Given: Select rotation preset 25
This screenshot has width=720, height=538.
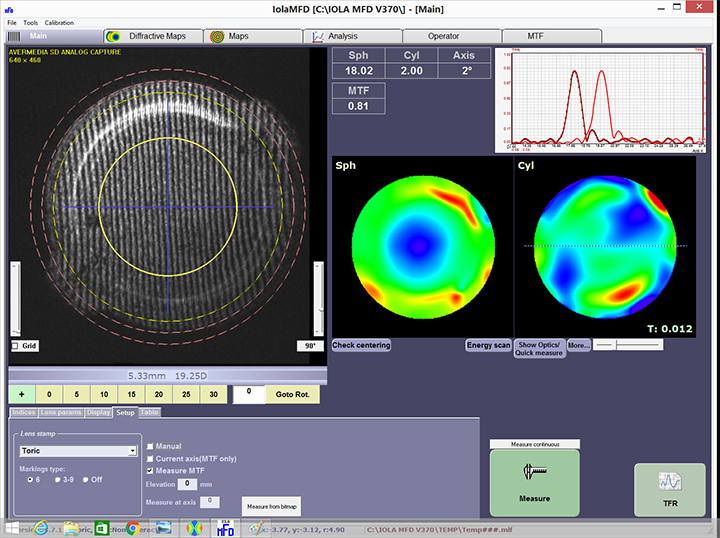Looking at the screenshot, I should click(186, 394).
